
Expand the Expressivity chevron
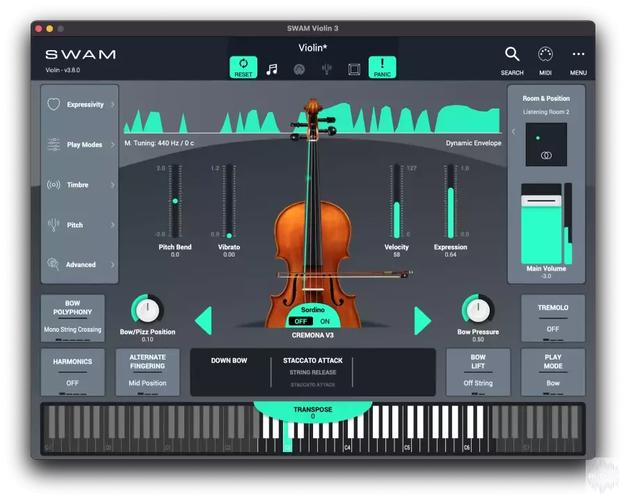coord(113,104)
